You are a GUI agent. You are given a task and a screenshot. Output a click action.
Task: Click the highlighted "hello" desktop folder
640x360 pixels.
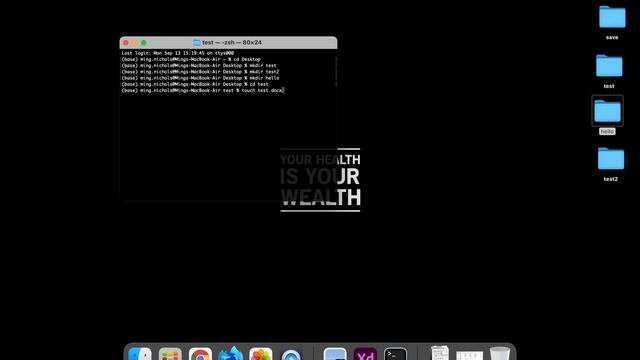click(x=607, y=111)
